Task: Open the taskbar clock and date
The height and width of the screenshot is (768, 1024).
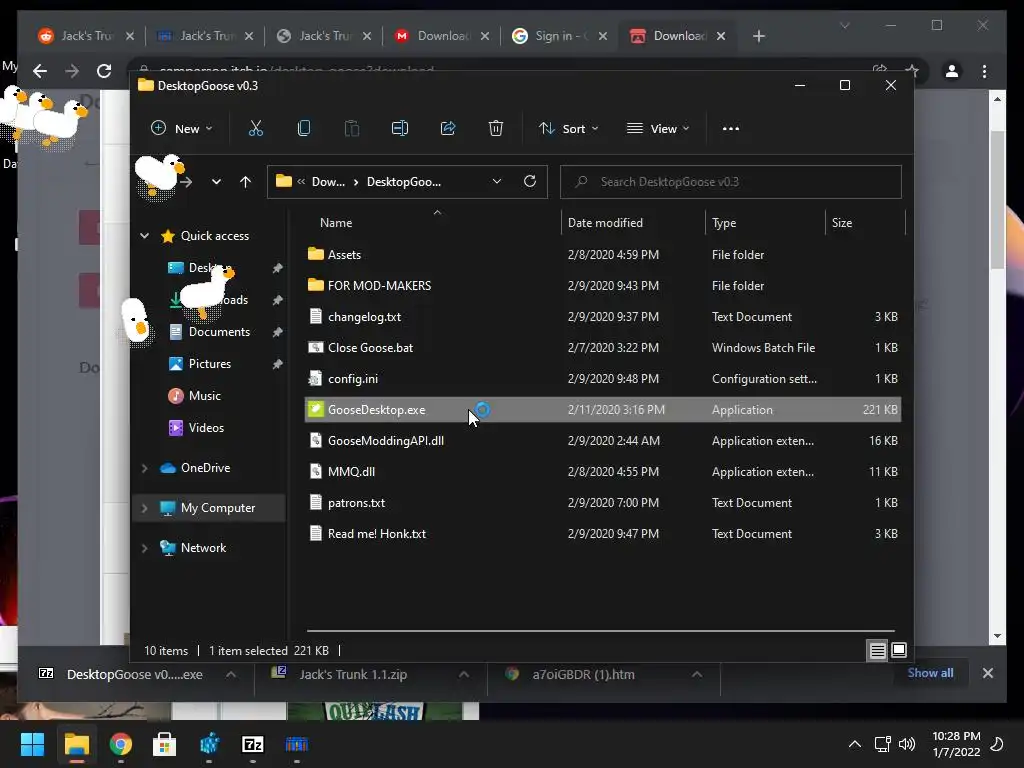Action: pos(956,744)
